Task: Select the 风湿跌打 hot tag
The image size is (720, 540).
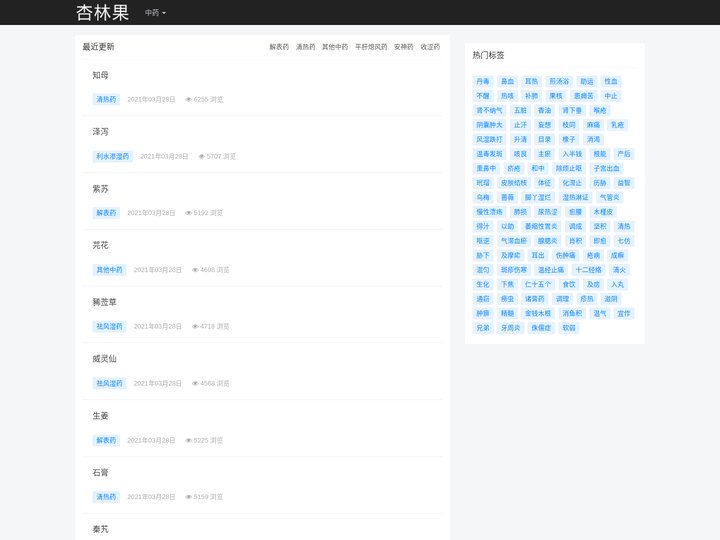Action: (x=489, y=139)
